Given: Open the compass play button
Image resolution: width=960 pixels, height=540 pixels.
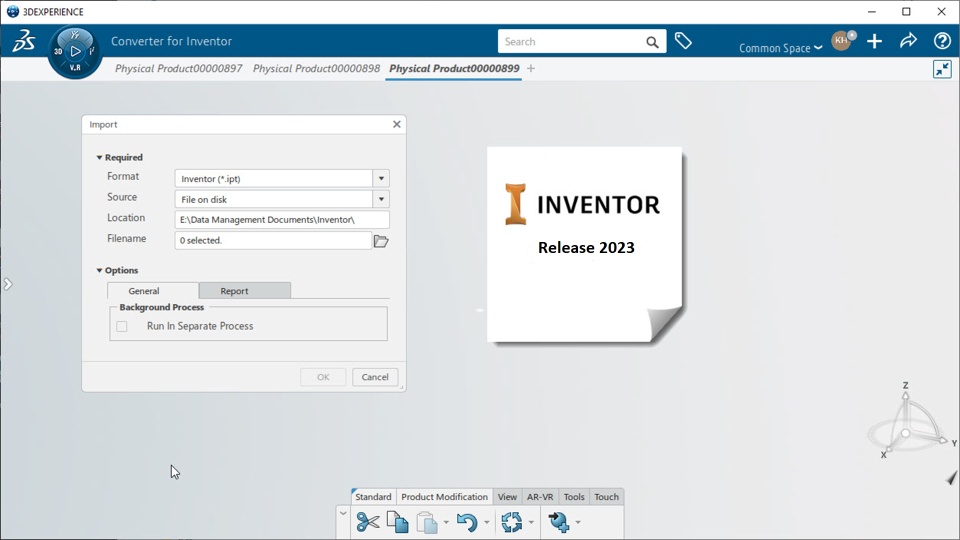Looking at the screenshot, I should 75,51.
